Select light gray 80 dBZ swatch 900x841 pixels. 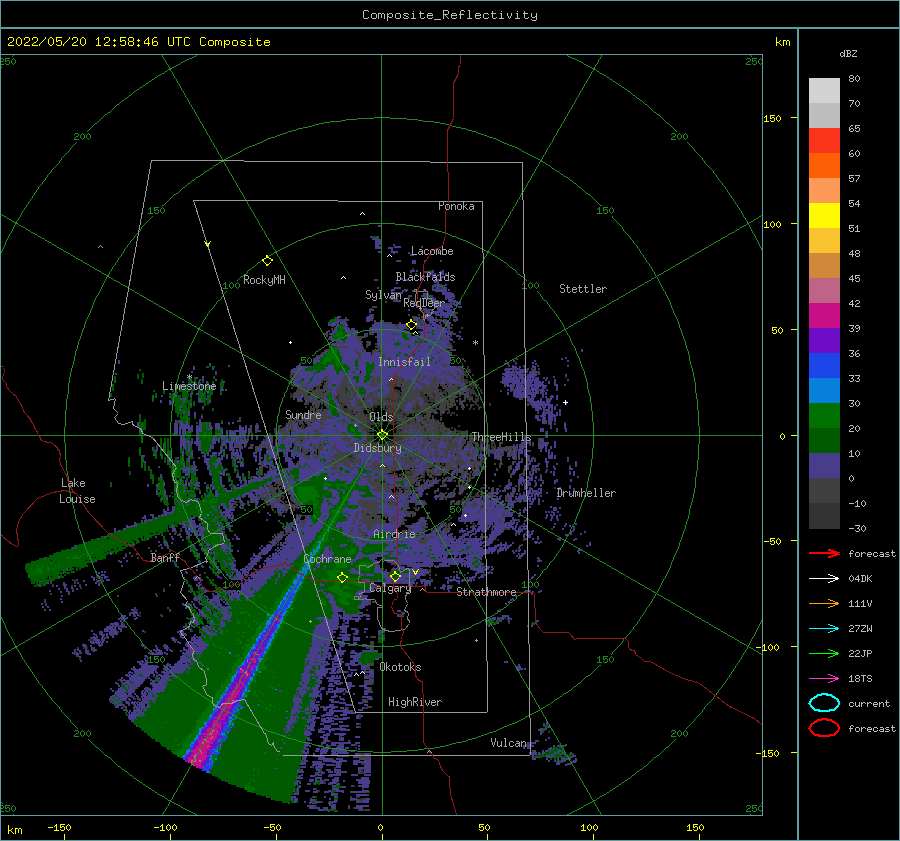pos(824,91)
